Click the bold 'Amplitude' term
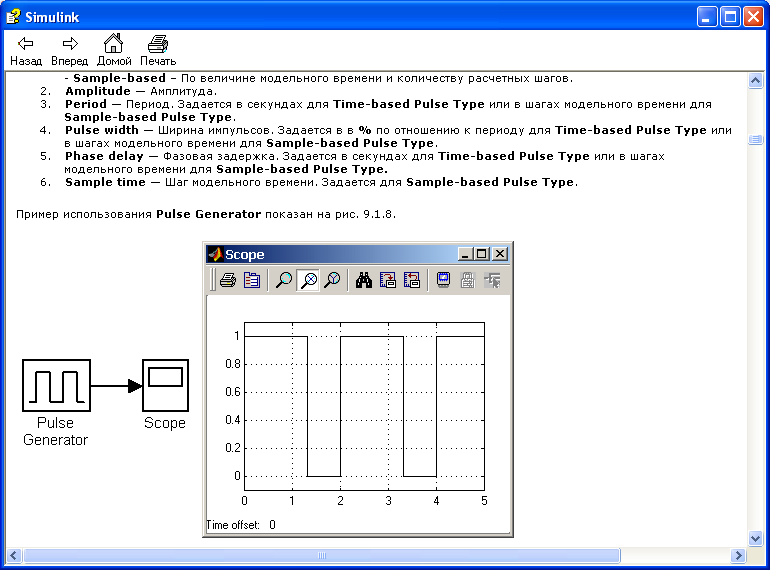The height and width of the screenshot is (570, 770). tap(98, 91)
